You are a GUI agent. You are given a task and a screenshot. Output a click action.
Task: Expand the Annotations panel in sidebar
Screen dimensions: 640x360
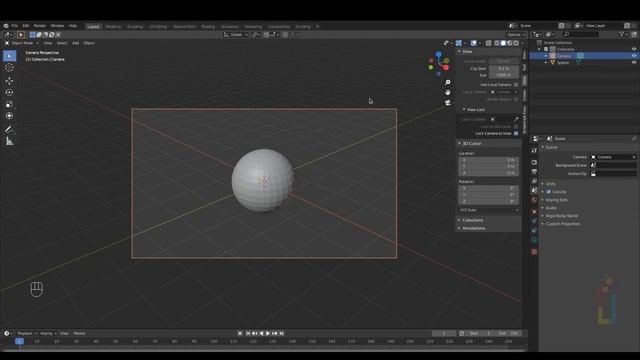473,229
